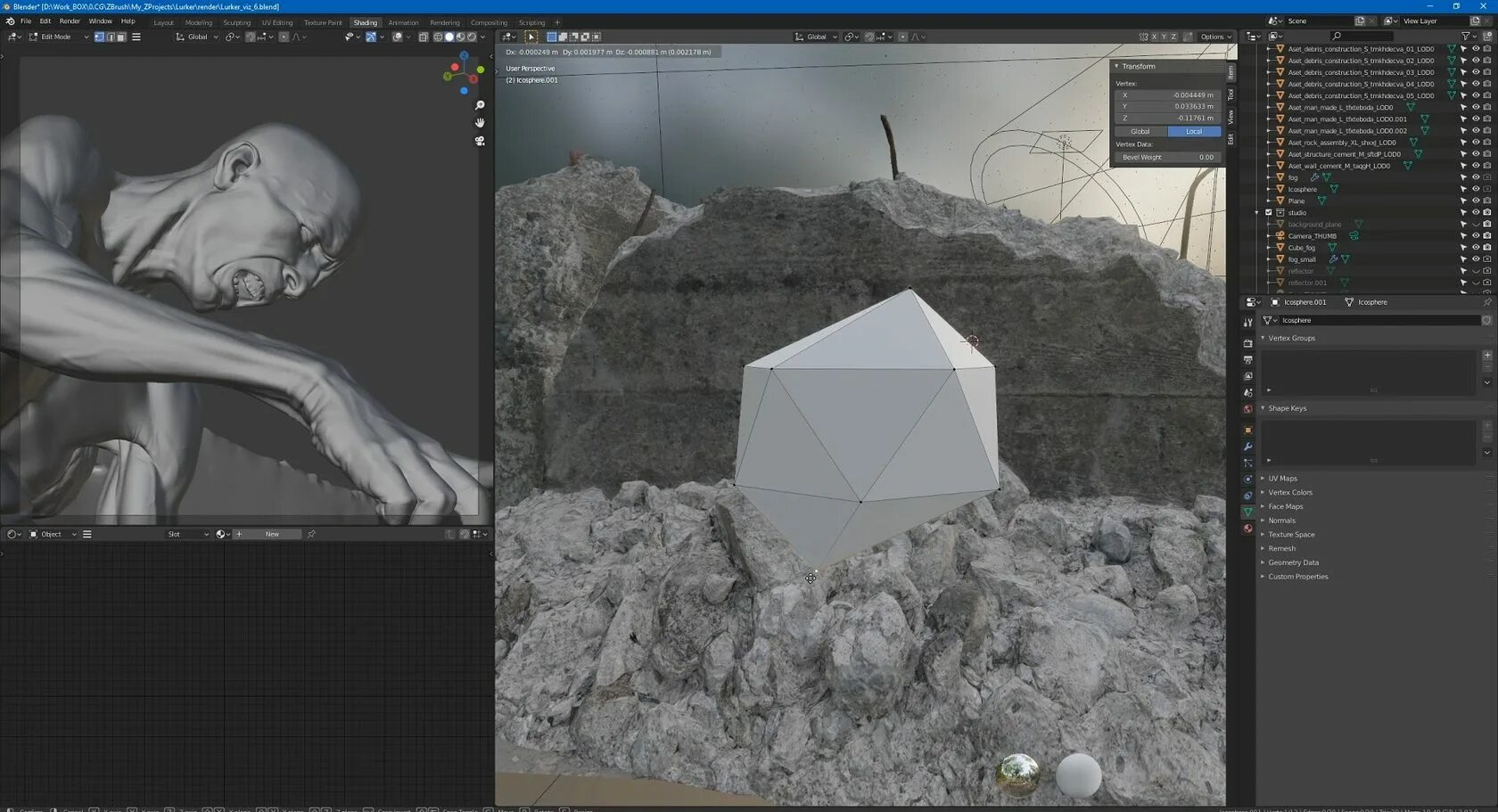This screenshot has width=1498, height=812.
Task: Open the Modifier properties wrench tab
Action: coord(1247,447)
